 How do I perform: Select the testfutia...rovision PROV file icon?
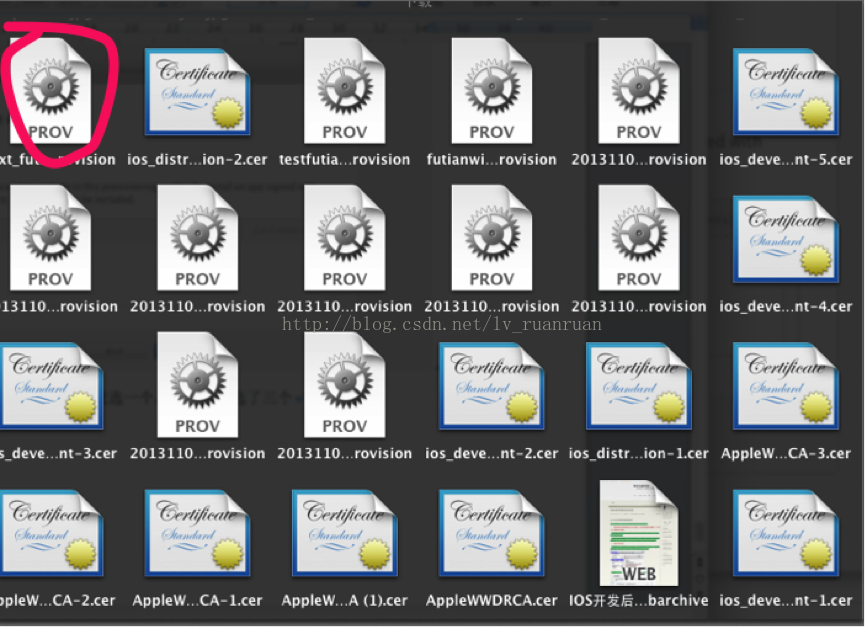[x=345, y=91]
